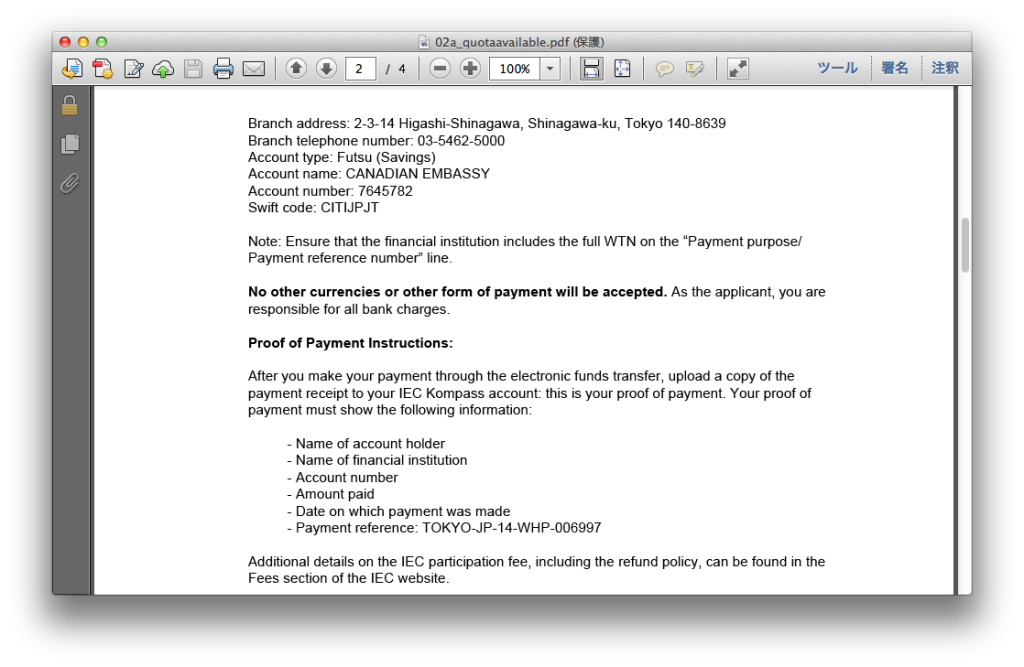Open the zoom level dropdown arrow
This screenshot has height=667, width=1024.
point(550,69)
